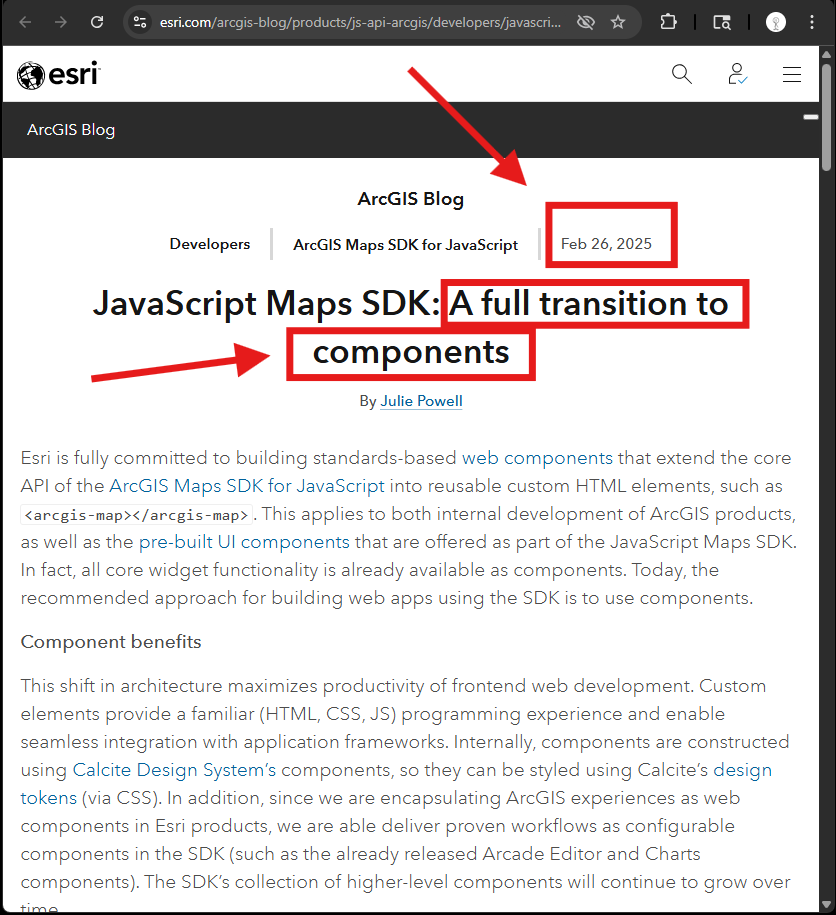Open site information icon in address bar

coord(140,22)
